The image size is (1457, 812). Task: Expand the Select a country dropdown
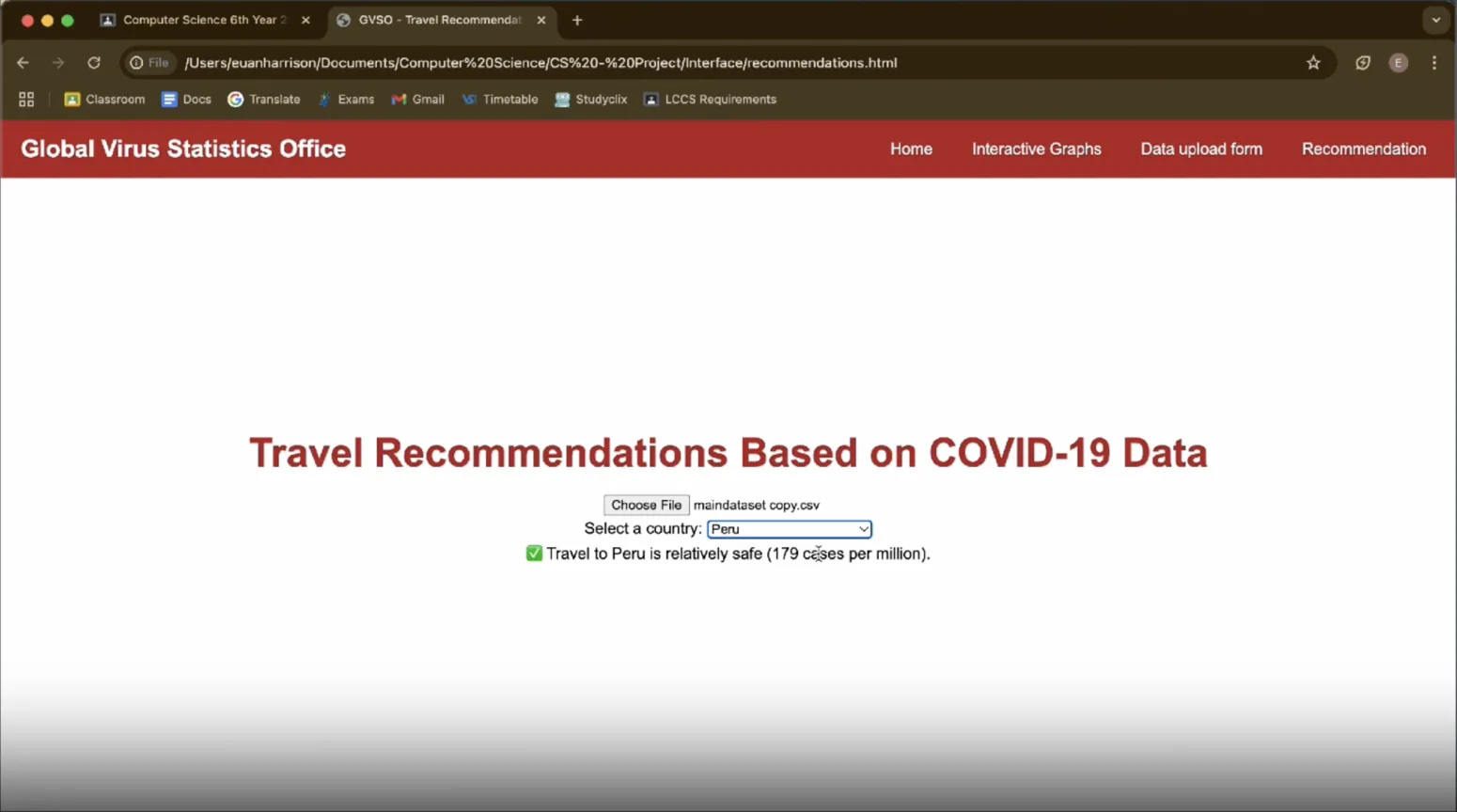(x=790, y=529)
